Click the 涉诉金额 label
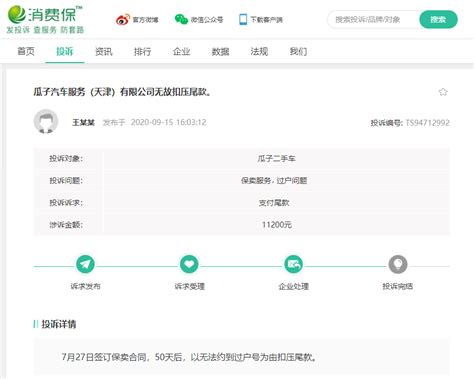 (66, 224)
